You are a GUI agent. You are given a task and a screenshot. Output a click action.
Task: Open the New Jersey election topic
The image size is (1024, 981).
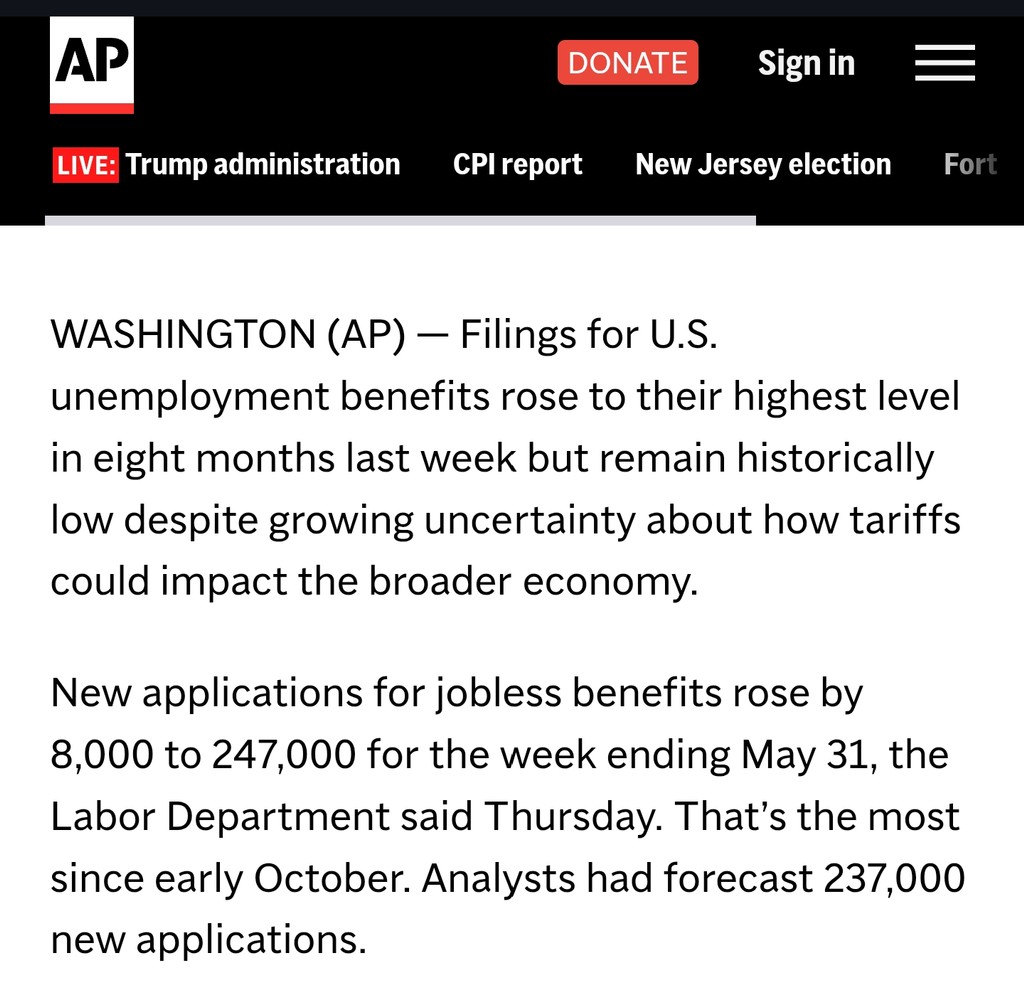pyautogui.click(x=763, y=165)
